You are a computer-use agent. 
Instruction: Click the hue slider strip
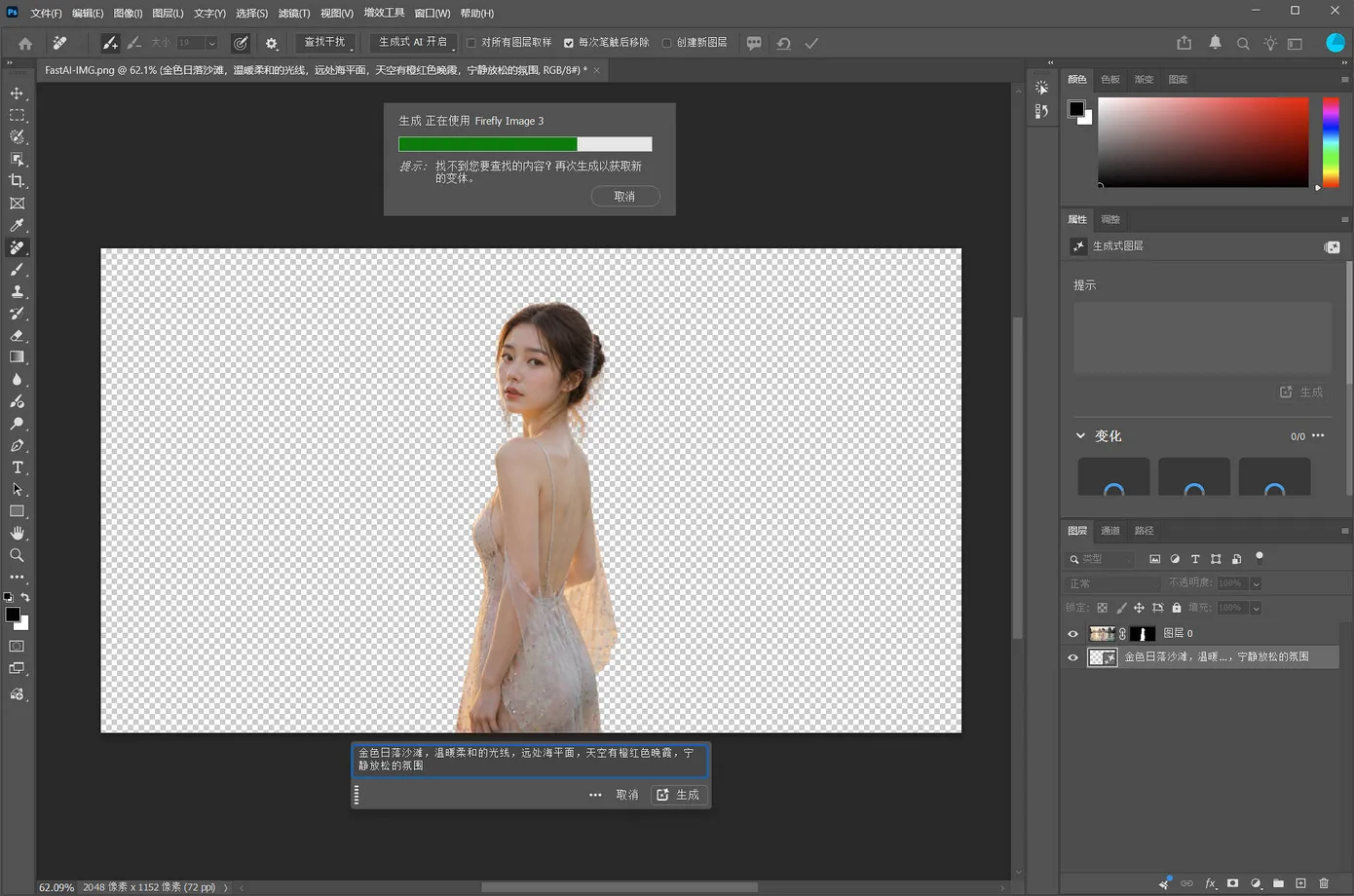pos(1331,142)
